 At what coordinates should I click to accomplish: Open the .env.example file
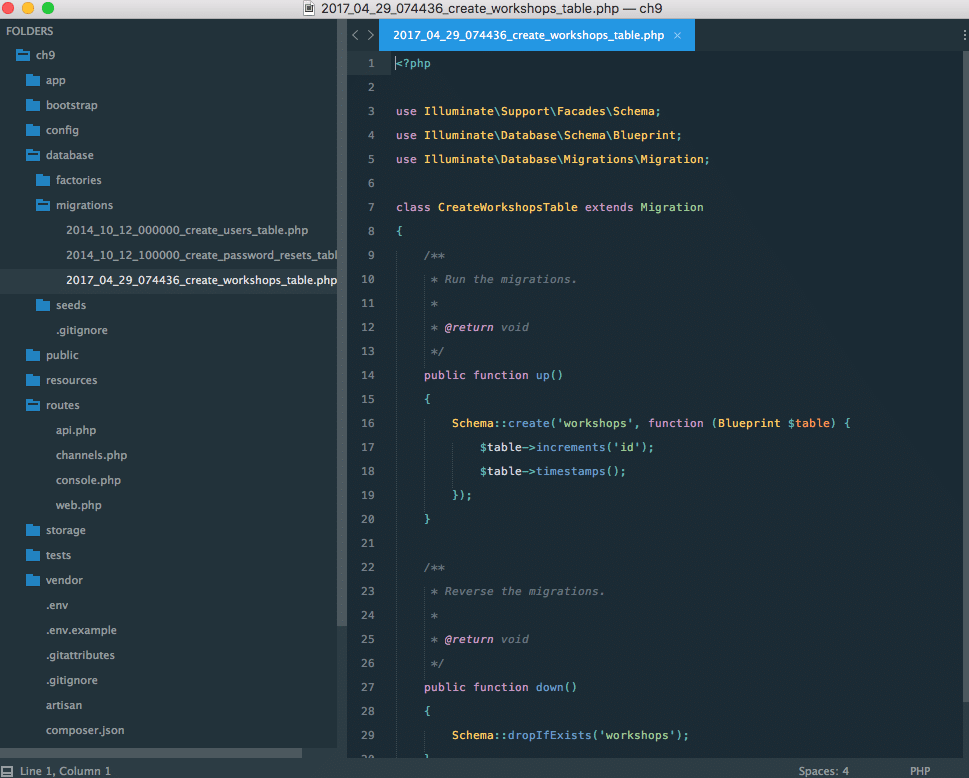(x=81, y=630)
